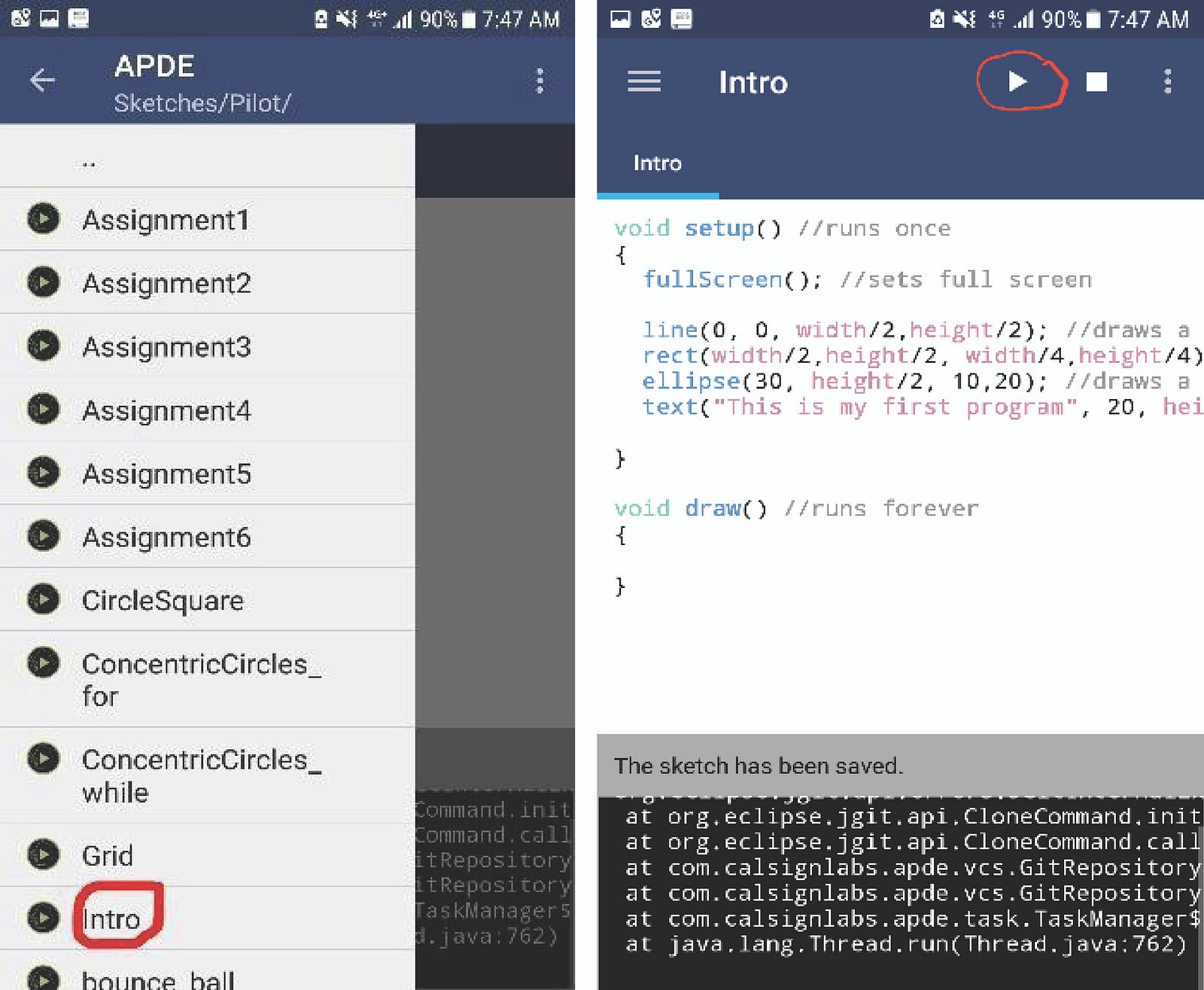Tap the sketch icon beside Assignment6
The height and width of the screenshot is (990, 1204).
(x=43, y=536)
